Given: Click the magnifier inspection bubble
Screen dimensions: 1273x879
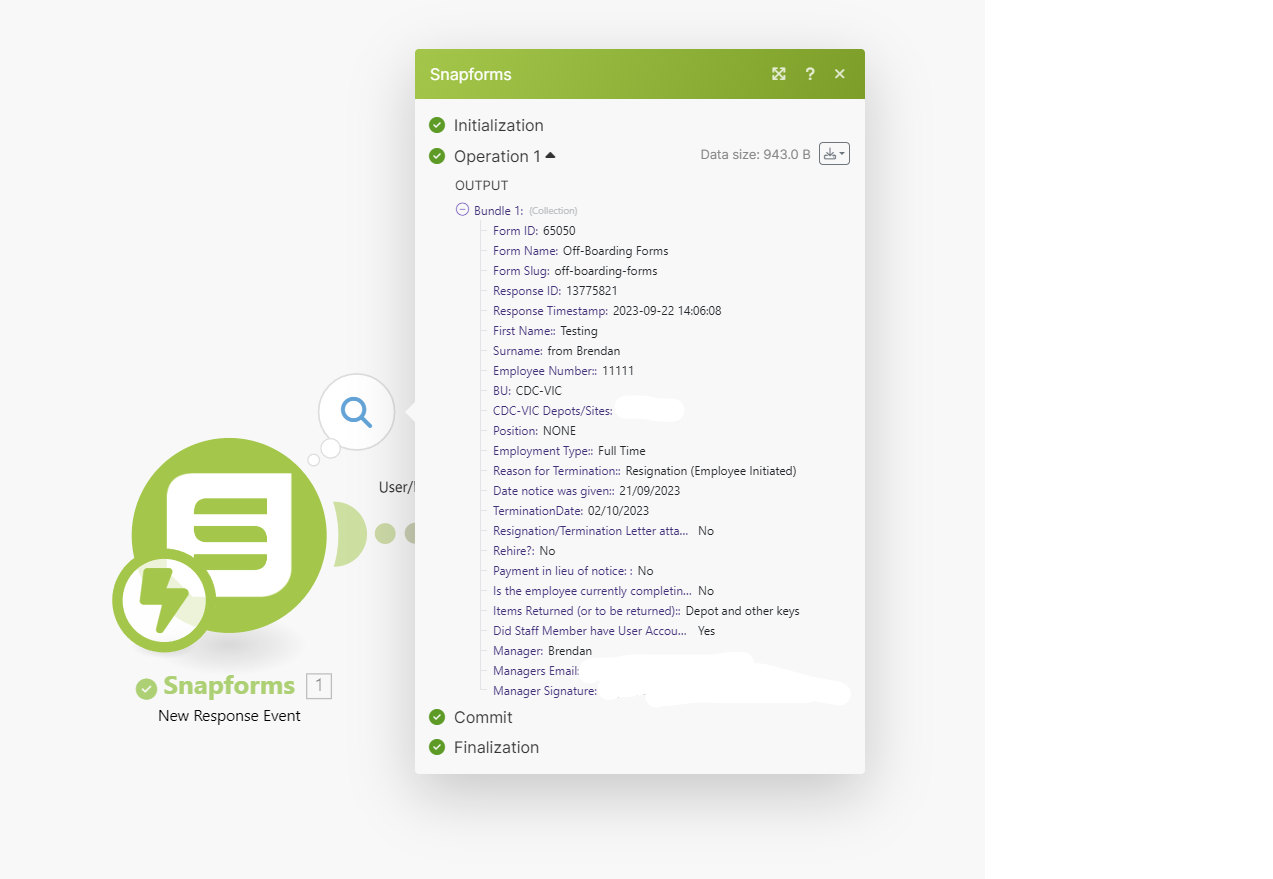Looking at the screenshot, I should (357, 411).
